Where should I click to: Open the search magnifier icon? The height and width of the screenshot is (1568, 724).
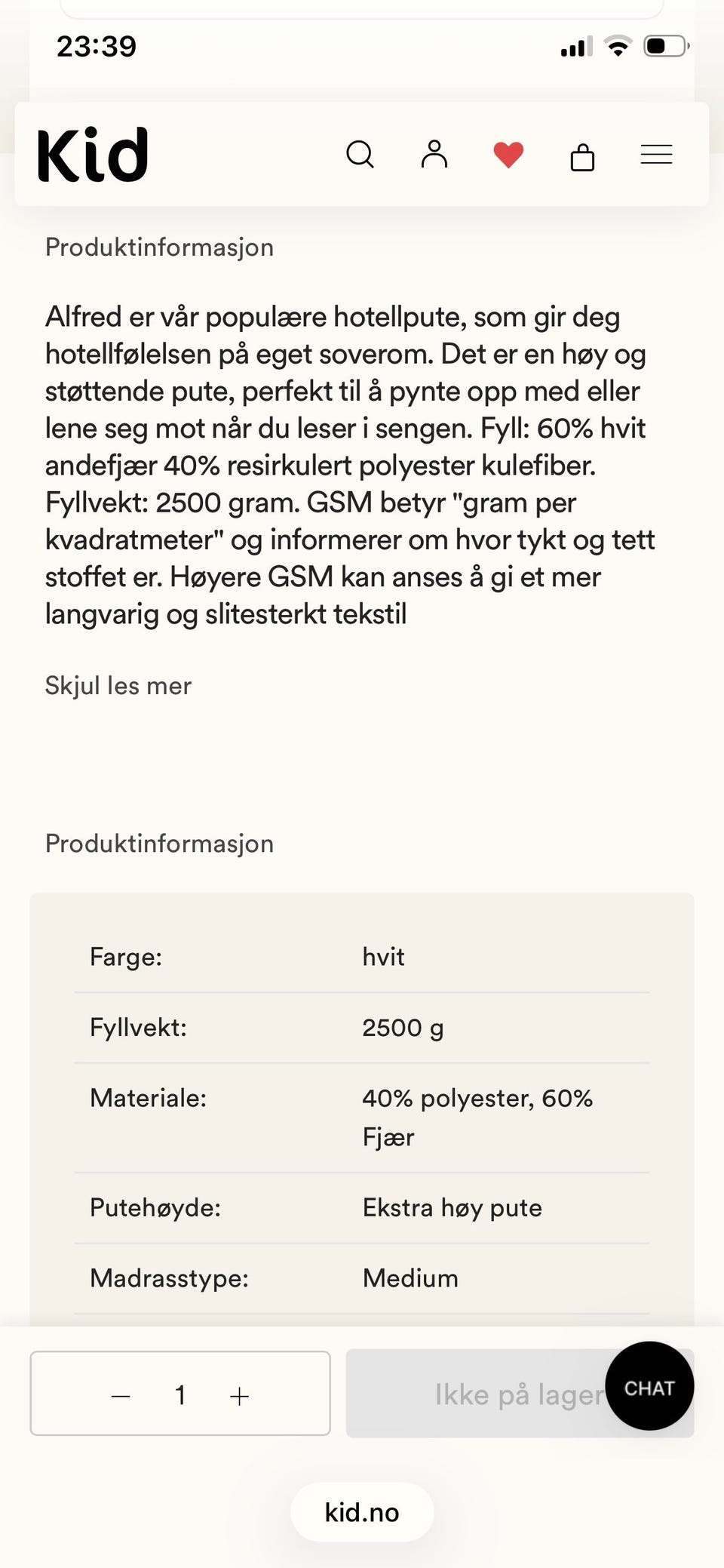pos(360,155)
